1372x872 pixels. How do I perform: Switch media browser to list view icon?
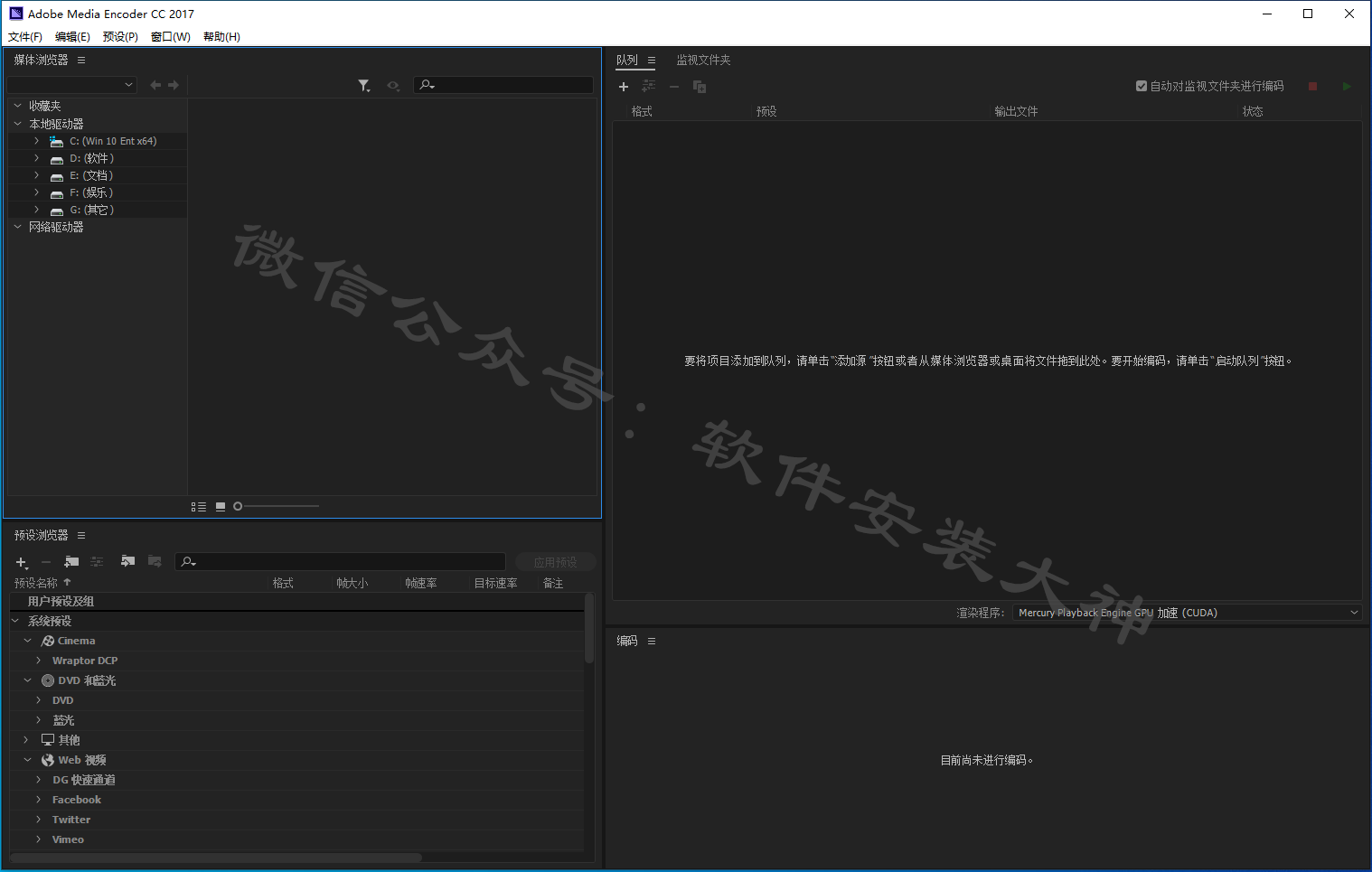pos(199,507)
